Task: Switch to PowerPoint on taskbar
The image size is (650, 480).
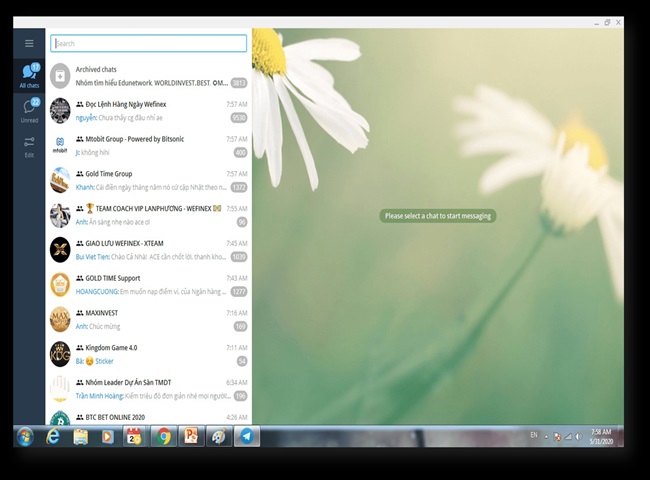Action: point(191,436)
